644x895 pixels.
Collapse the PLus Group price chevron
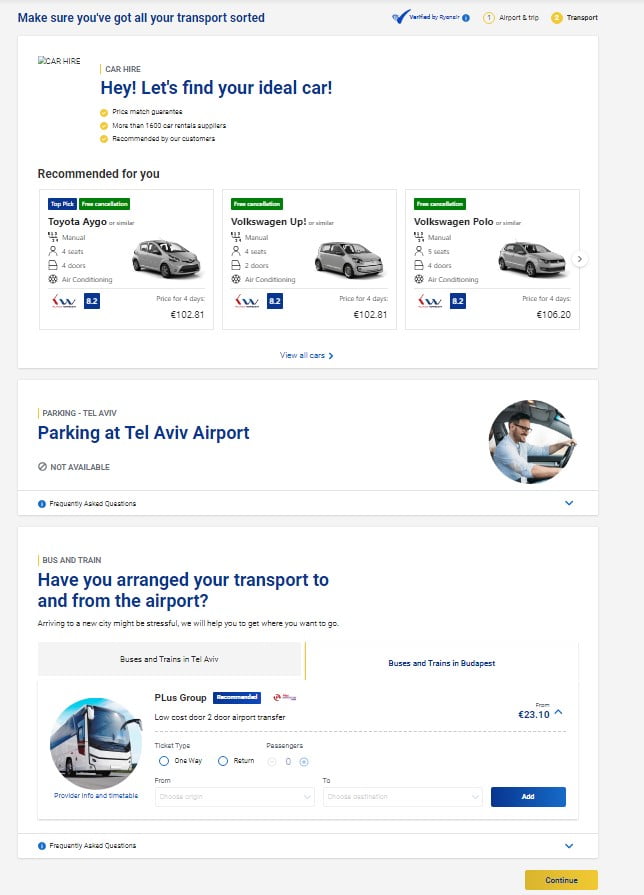558,712
